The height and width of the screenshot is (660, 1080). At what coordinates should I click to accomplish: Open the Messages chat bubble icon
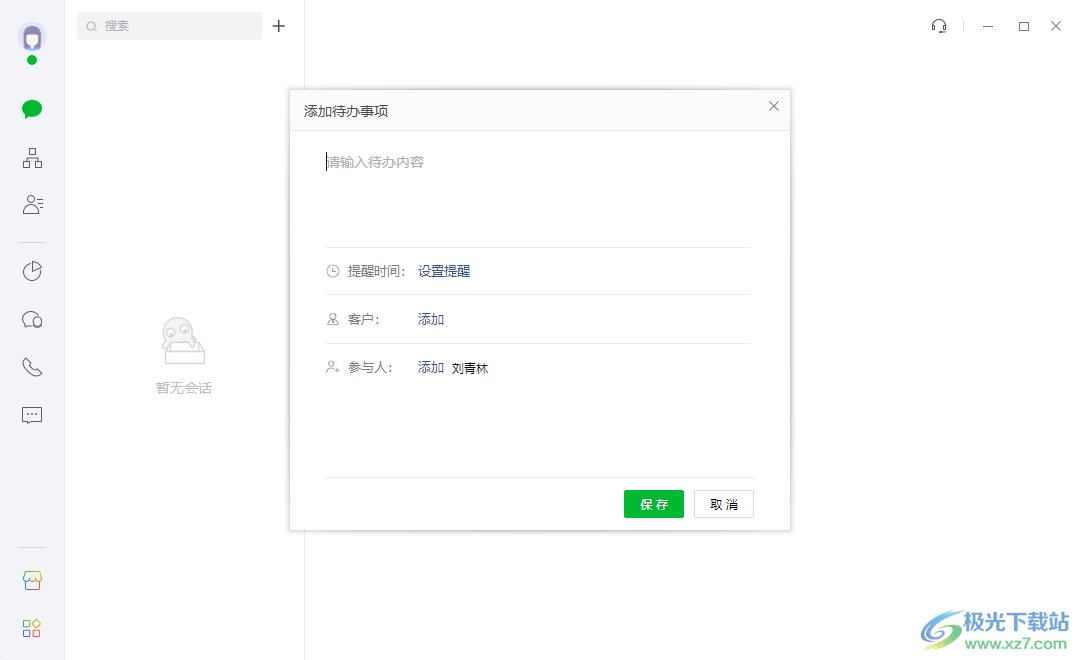(32, 110)
